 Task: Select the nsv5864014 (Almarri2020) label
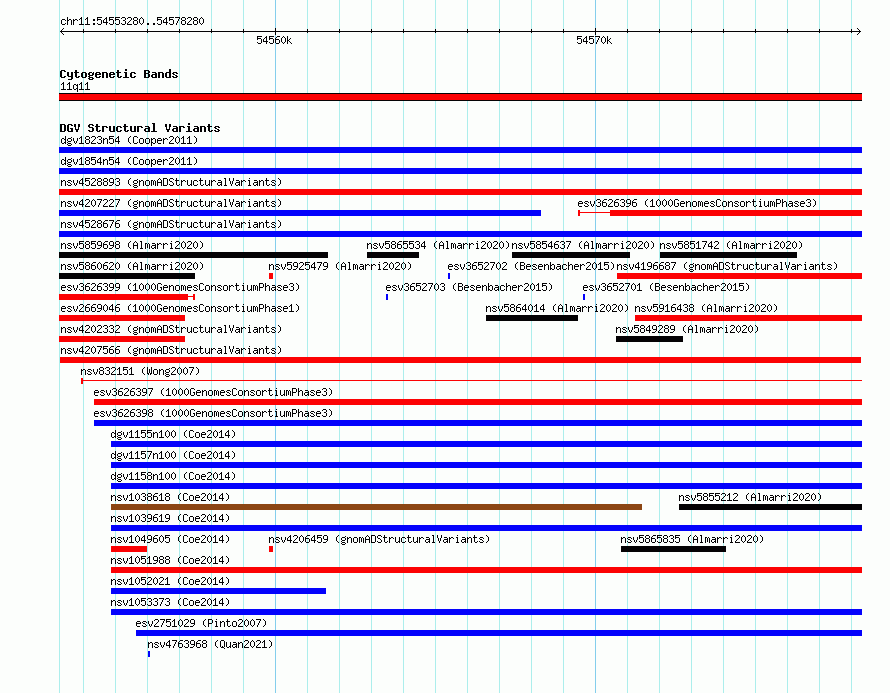[557, 308]
